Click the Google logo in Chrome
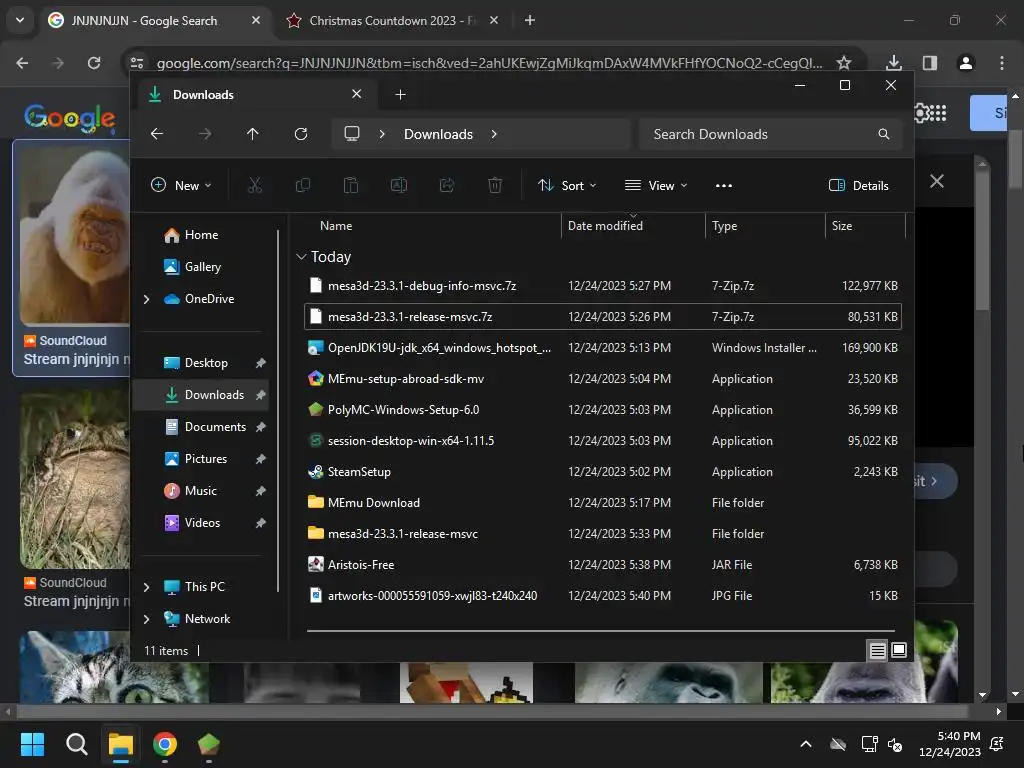This screenshot has height=768, width=1024. pos(70,118)
